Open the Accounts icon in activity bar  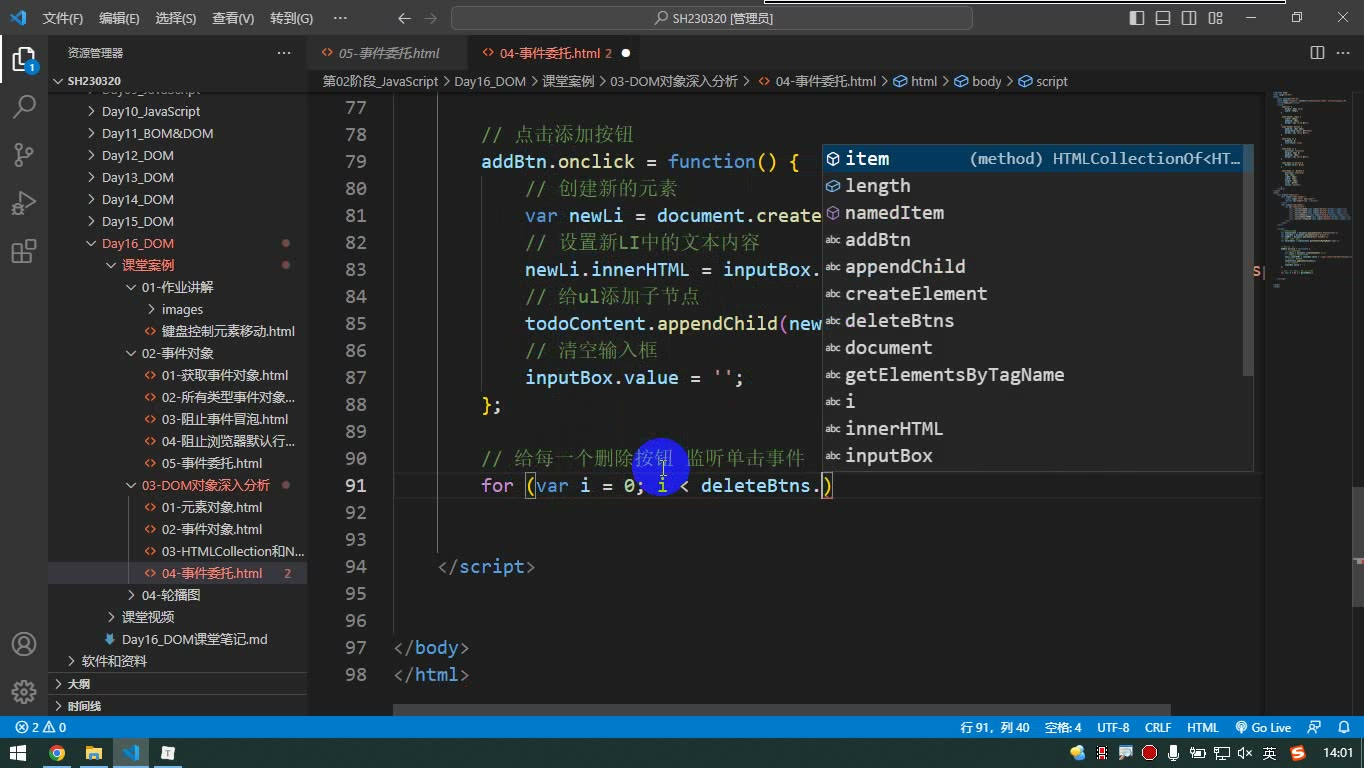(24, 644)
